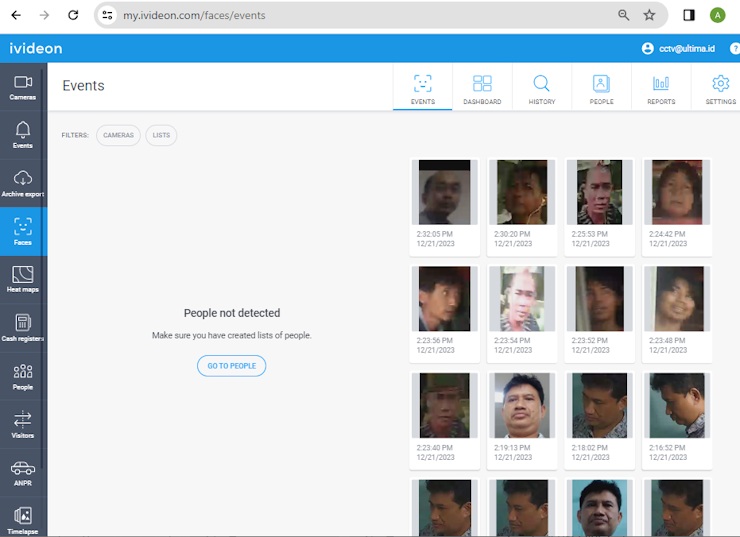Open Events bell in the sidebar
Screen dimensions: 740x537
[x=23, y=135]
